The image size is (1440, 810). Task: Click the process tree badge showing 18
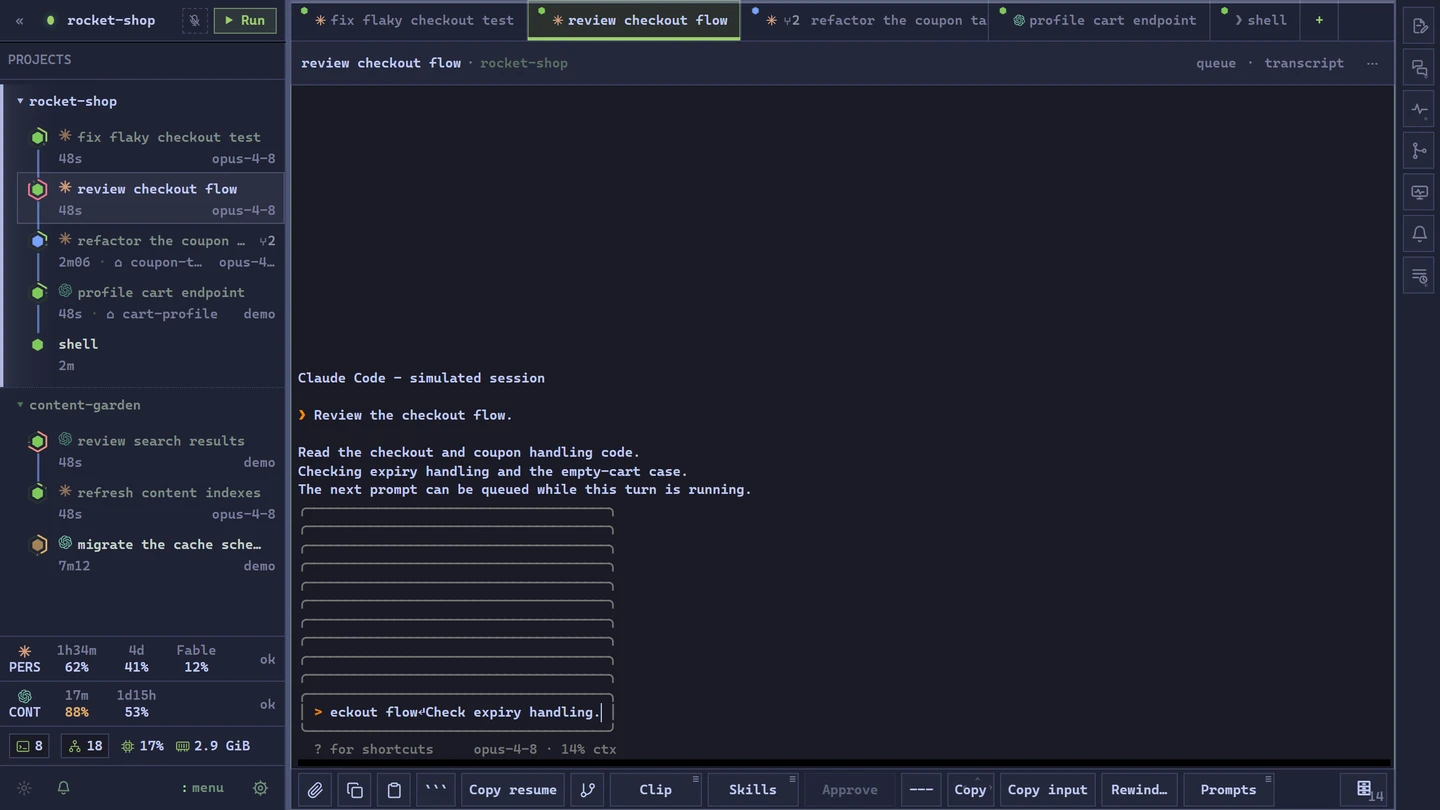(85, 746)
